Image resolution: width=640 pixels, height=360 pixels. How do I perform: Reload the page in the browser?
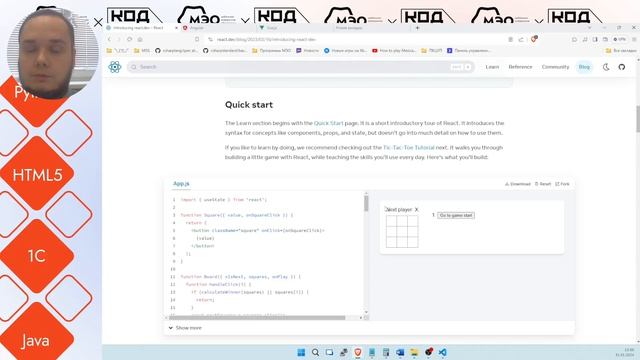coord(129,40)
